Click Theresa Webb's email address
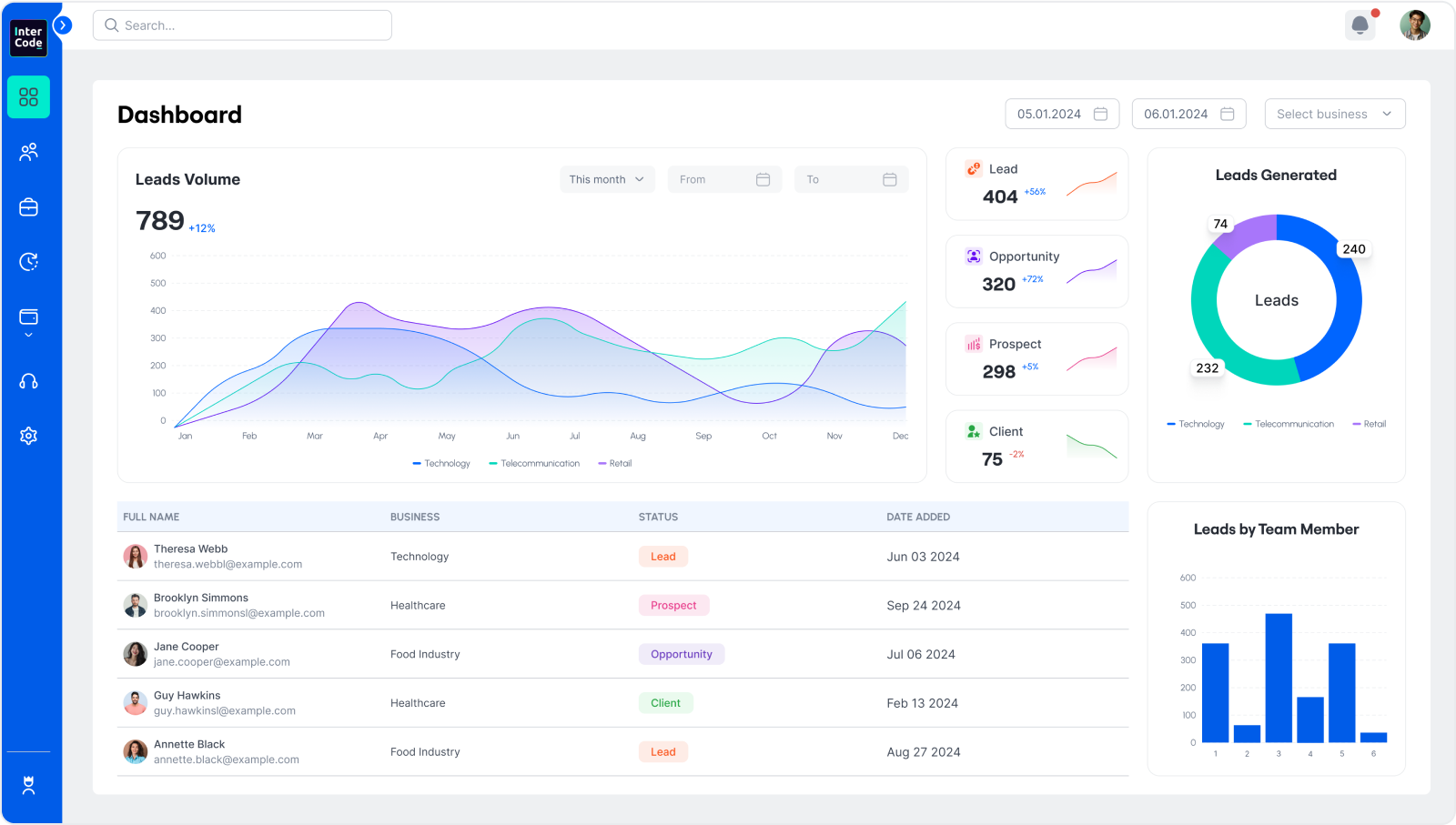Screen dimensions: 1456x825 228,564
